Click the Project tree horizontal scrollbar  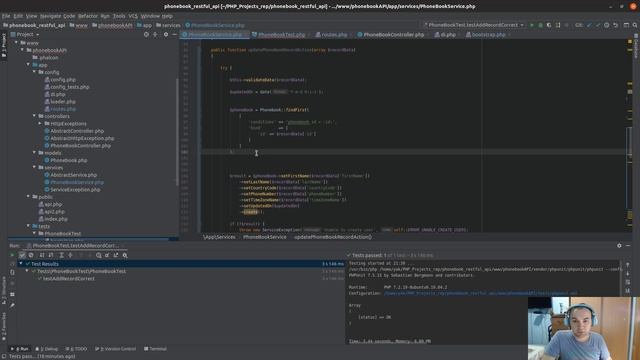(x=89, y=239)
